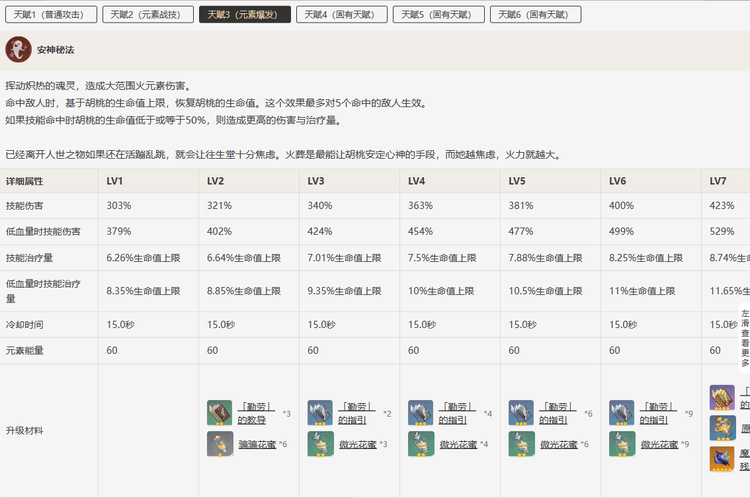The width and height of the screenshot is (750, 498).
Task: Click the 低血量时技能治疗量 row label
Action: [43, 291]
